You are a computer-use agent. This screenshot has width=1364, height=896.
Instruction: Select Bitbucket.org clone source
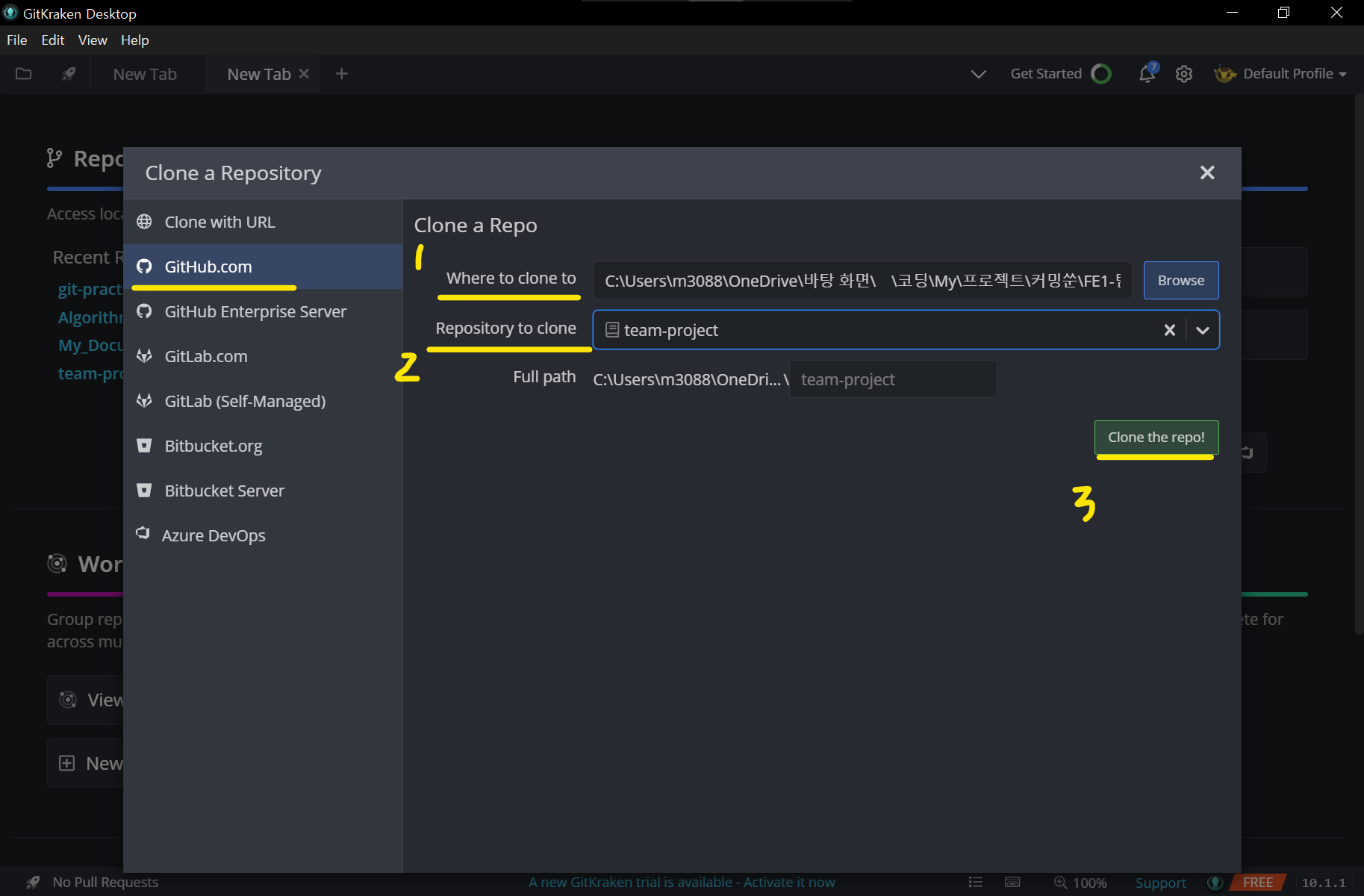(263, 446)
